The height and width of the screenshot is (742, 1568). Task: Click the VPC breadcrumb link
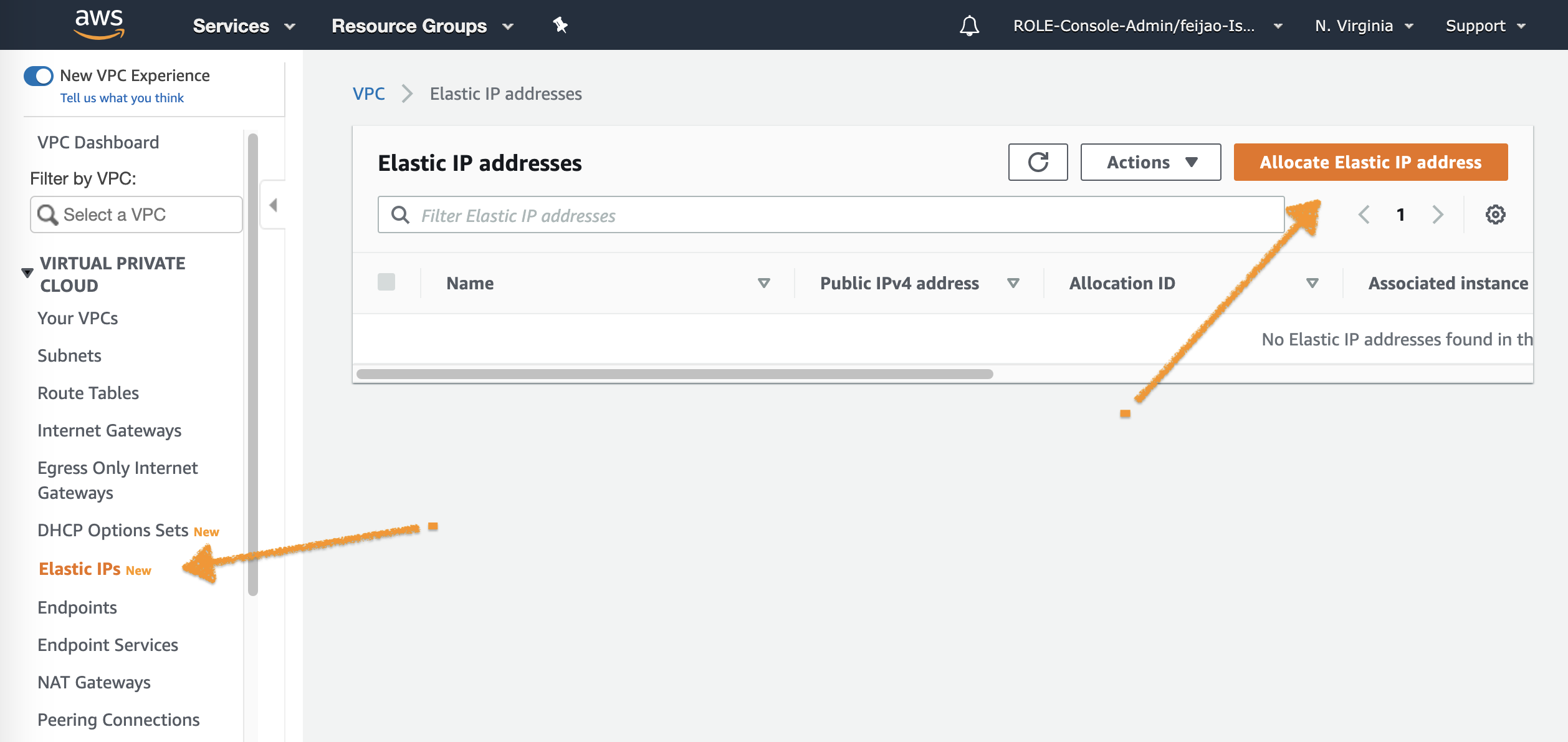pos(369,94)
